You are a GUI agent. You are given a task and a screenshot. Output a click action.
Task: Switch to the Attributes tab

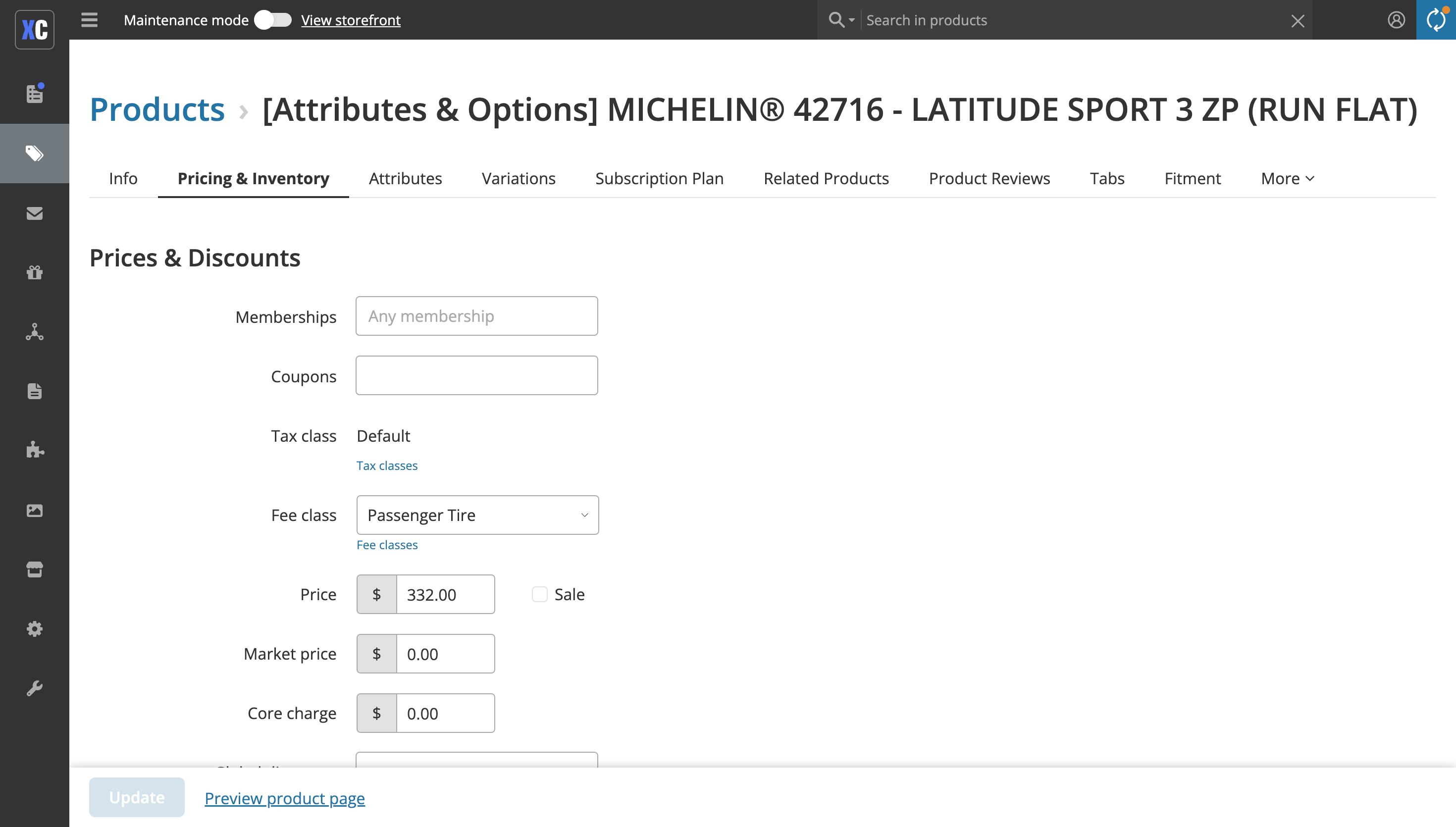pyautogui.click(x=405, y=178)
